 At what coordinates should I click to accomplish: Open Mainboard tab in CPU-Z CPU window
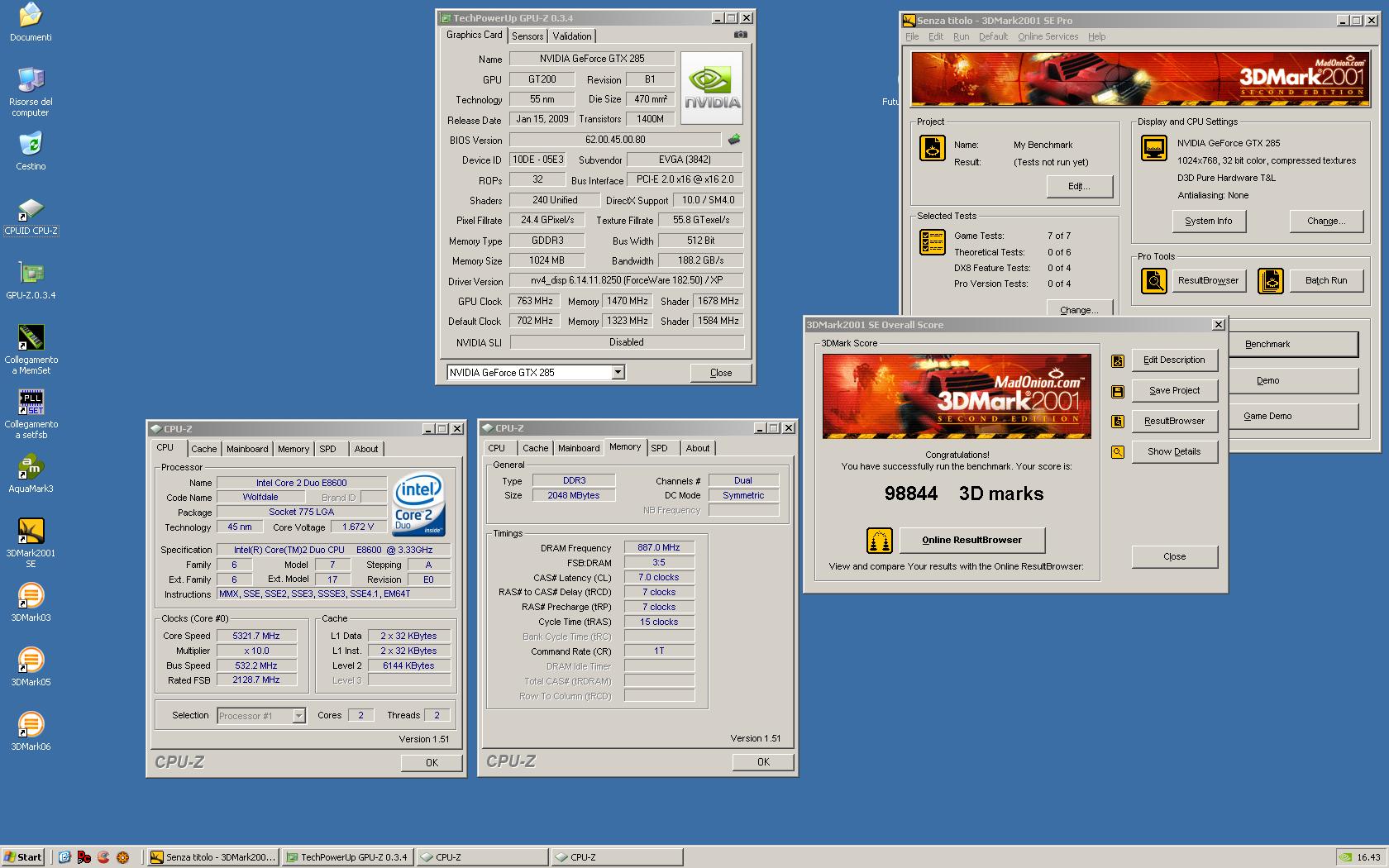pyautogui.click(x=247, y=449)
